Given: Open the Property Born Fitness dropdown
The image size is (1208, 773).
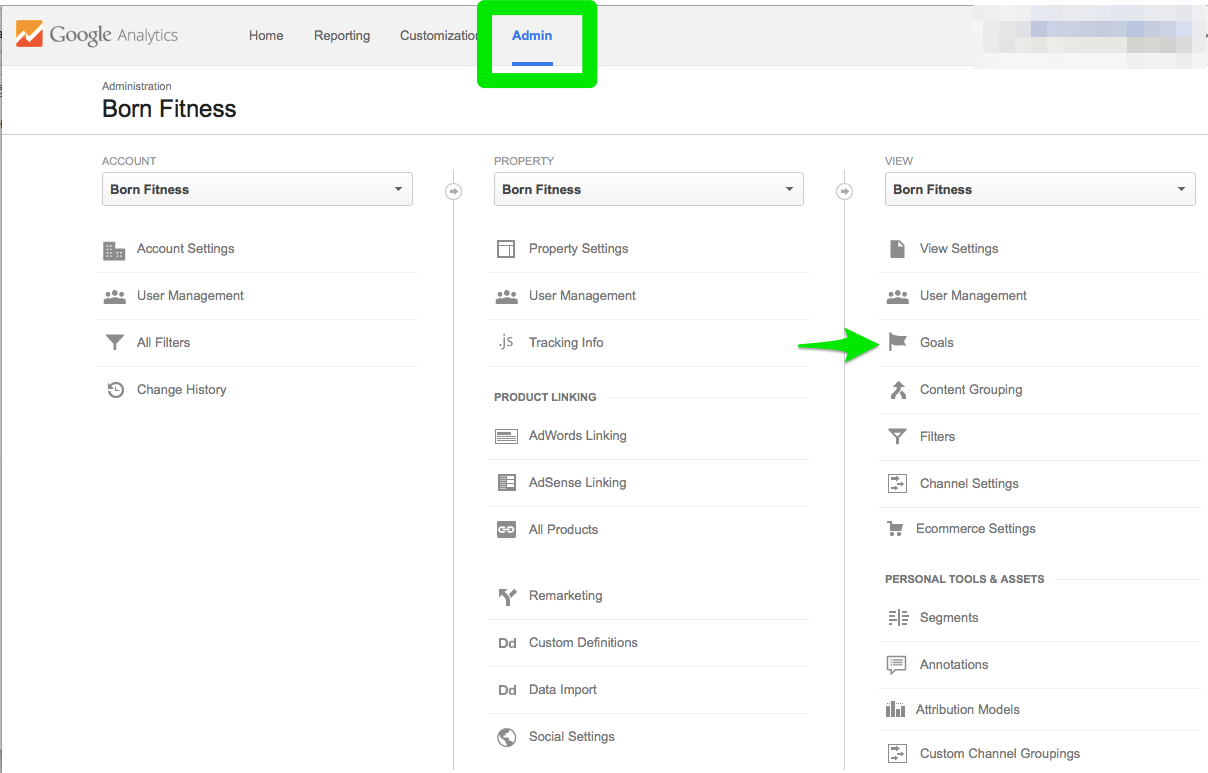Looking at the screenshot, I should pyautogui.click(x=649, y=189).
